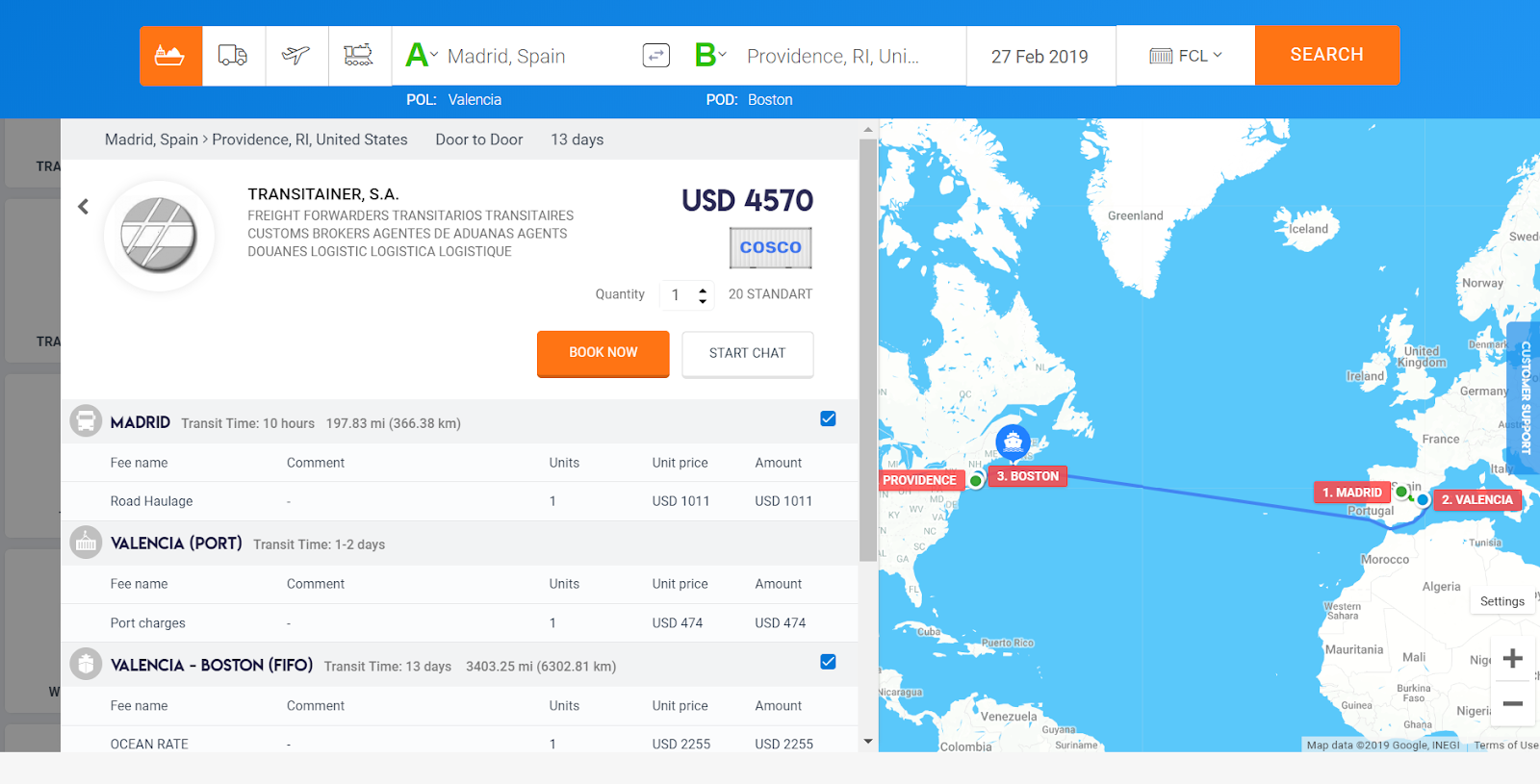
Task: Click the orange SEARCH button
Action: [x=1326, y=55]
